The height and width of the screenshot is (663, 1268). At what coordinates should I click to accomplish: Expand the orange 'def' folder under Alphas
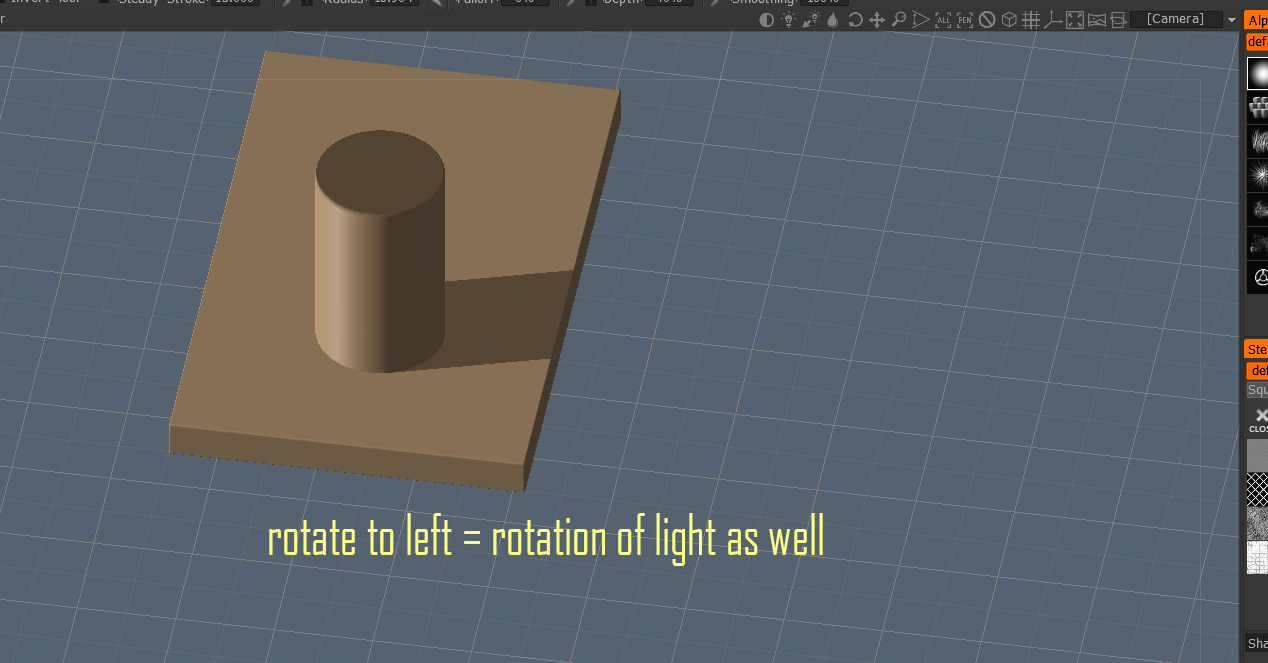click(x=1257, y=42)
